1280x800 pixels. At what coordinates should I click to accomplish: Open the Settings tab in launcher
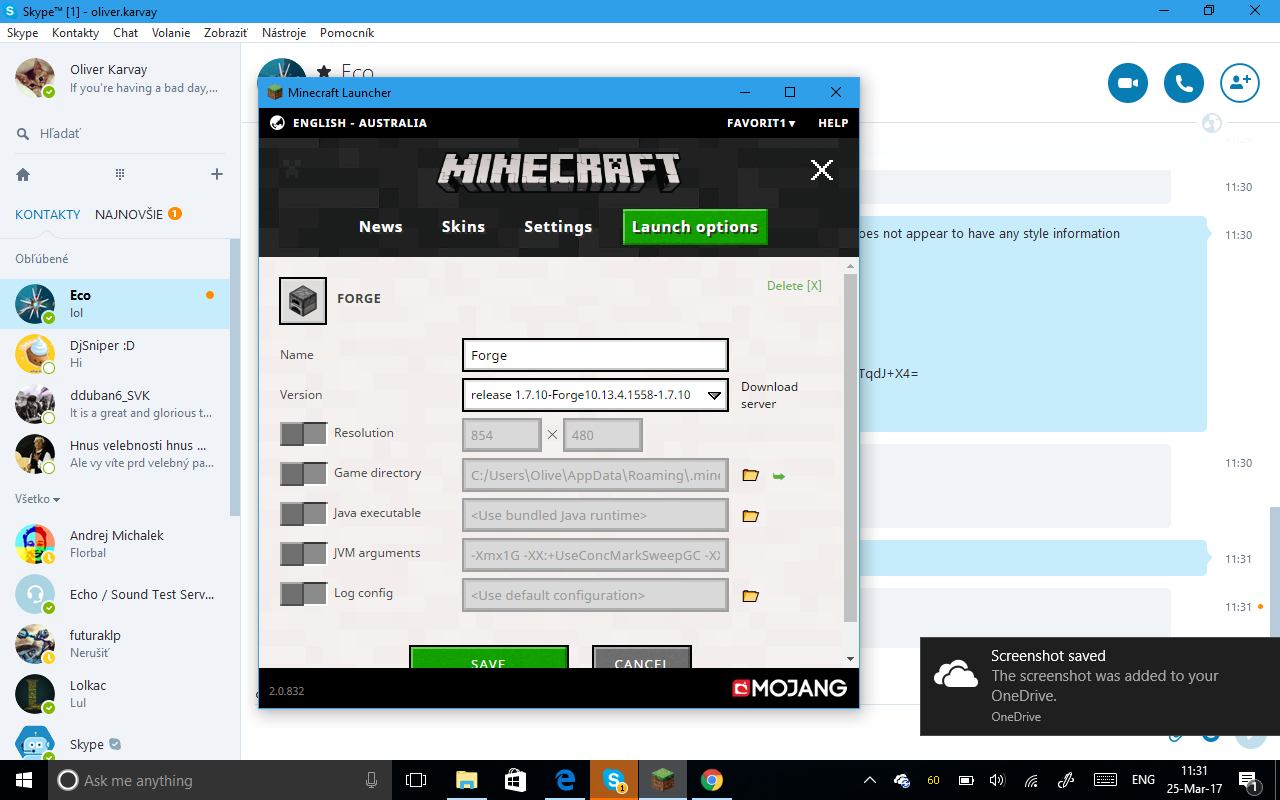click(558, 227)
